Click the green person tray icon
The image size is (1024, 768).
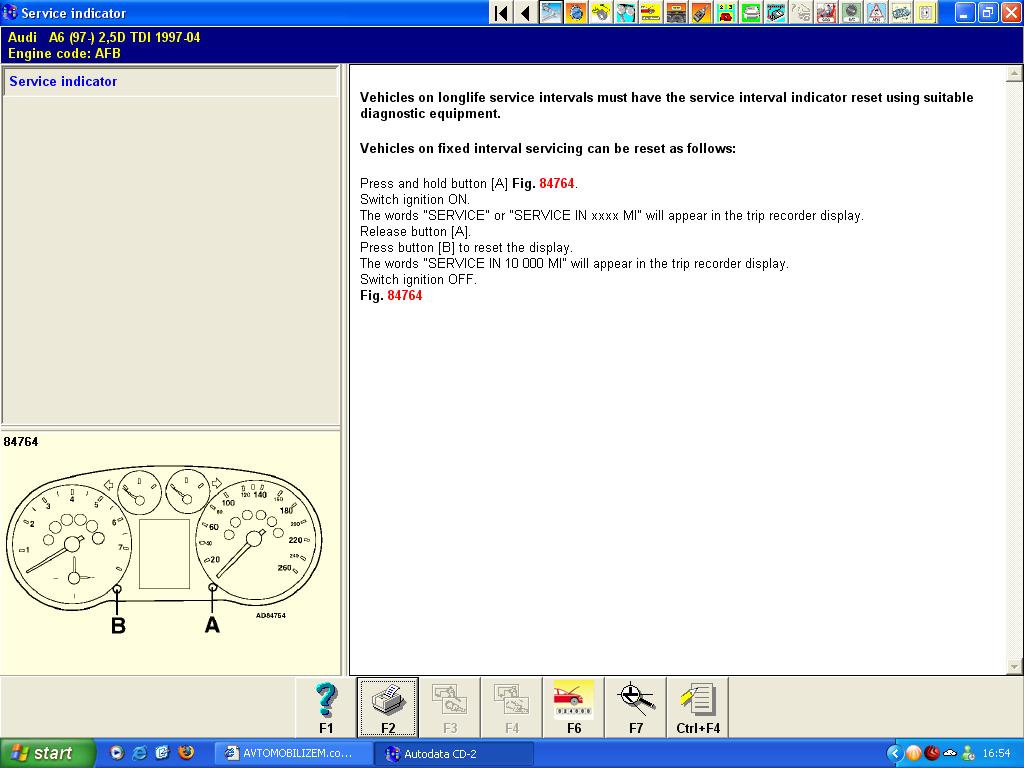(x=969, y=754)
